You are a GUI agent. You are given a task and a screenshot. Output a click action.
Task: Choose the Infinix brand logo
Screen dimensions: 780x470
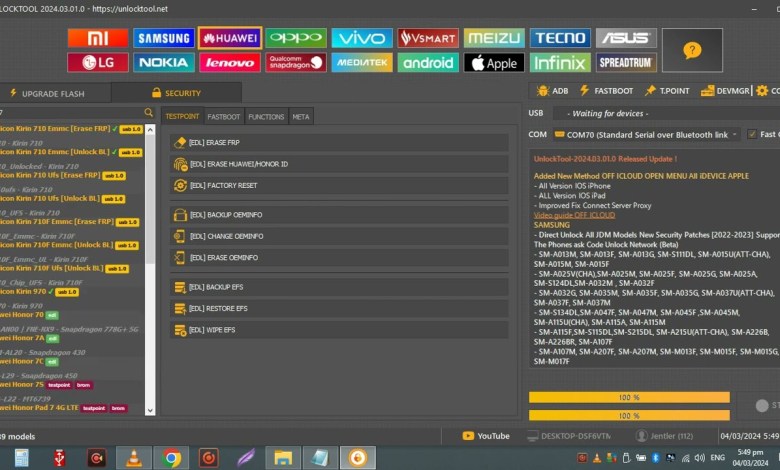(x=560, y=63)
